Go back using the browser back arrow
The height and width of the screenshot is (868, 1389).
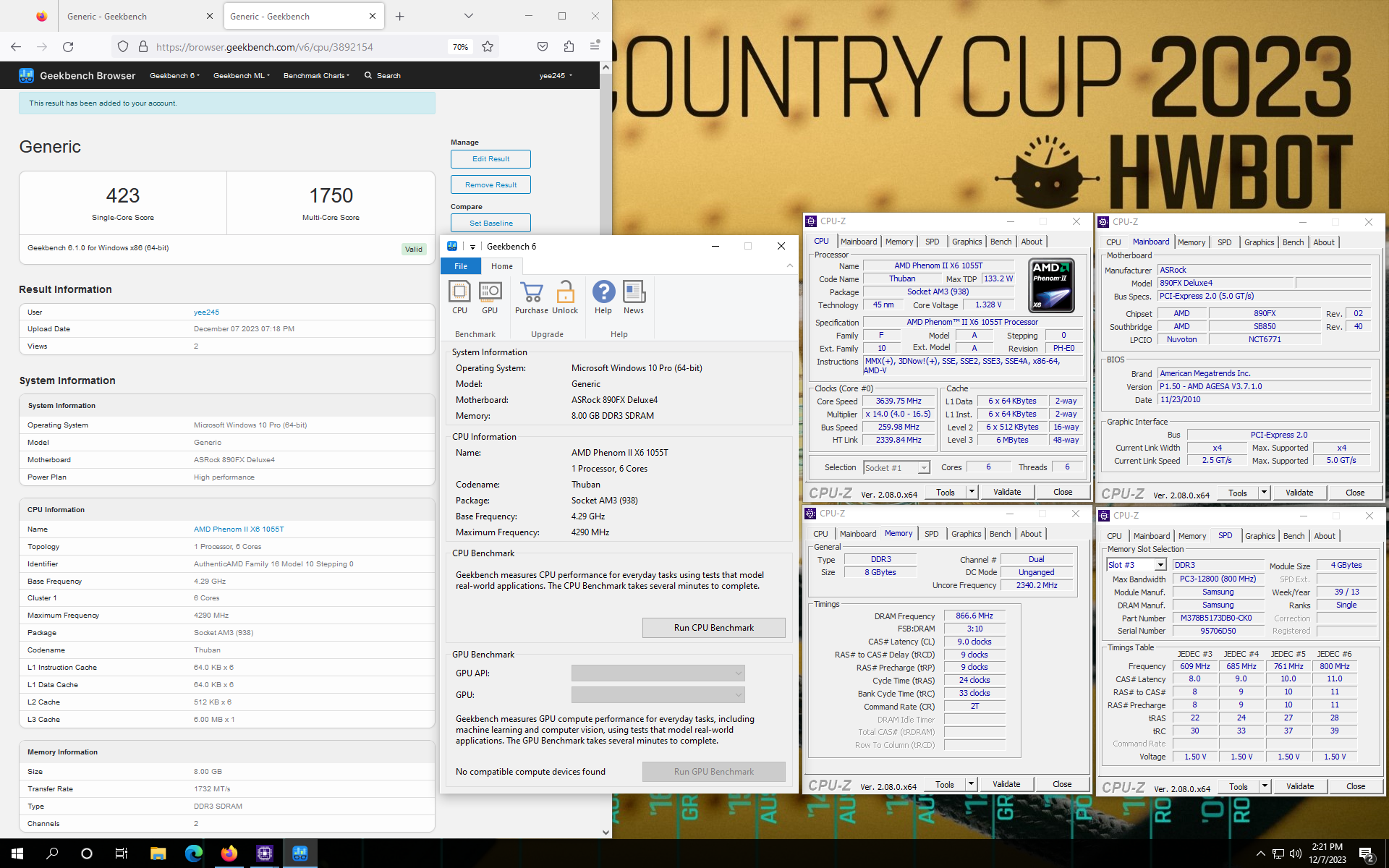click(16, 46)
